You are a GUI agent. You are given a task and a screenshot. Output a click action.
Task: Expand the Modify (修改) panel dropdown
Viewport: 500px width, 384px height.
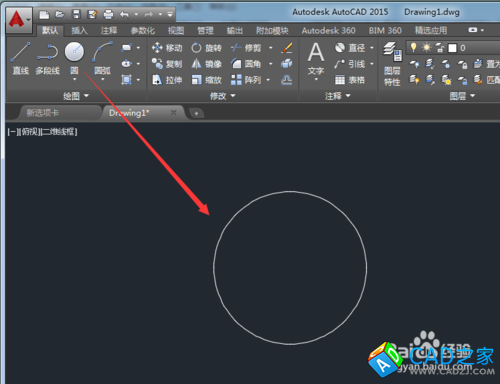tap(223, 96)
